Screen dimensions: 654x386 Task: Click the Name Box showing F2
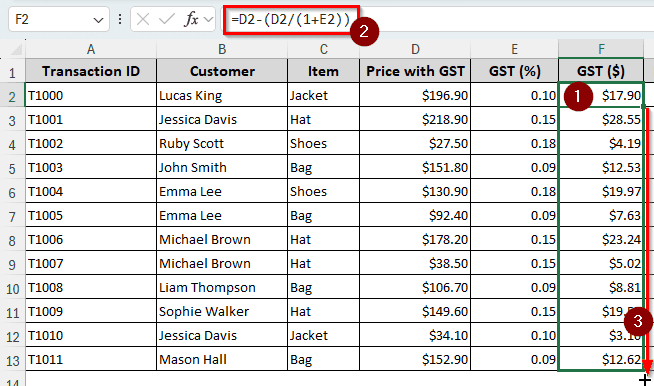[59, 19]
